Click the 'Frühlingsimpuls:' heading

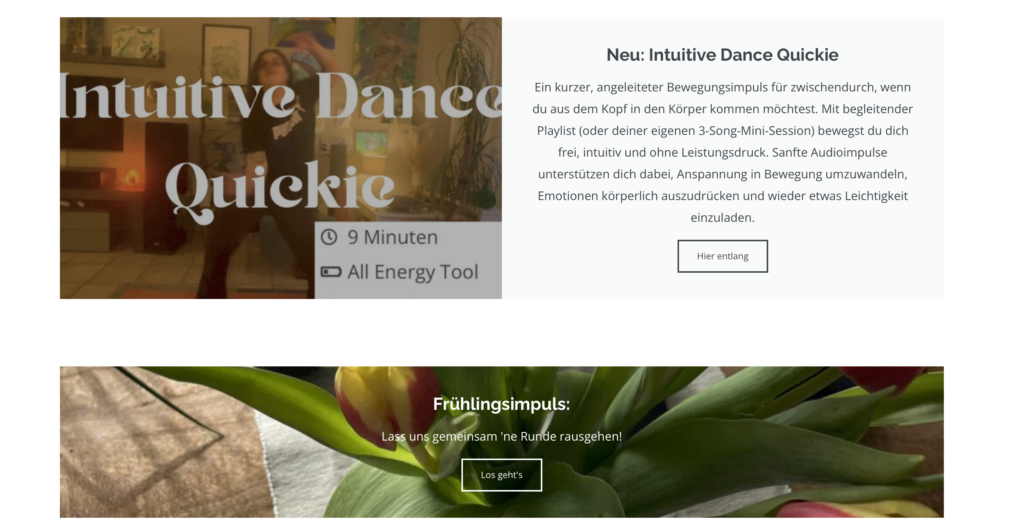point(502,404)
